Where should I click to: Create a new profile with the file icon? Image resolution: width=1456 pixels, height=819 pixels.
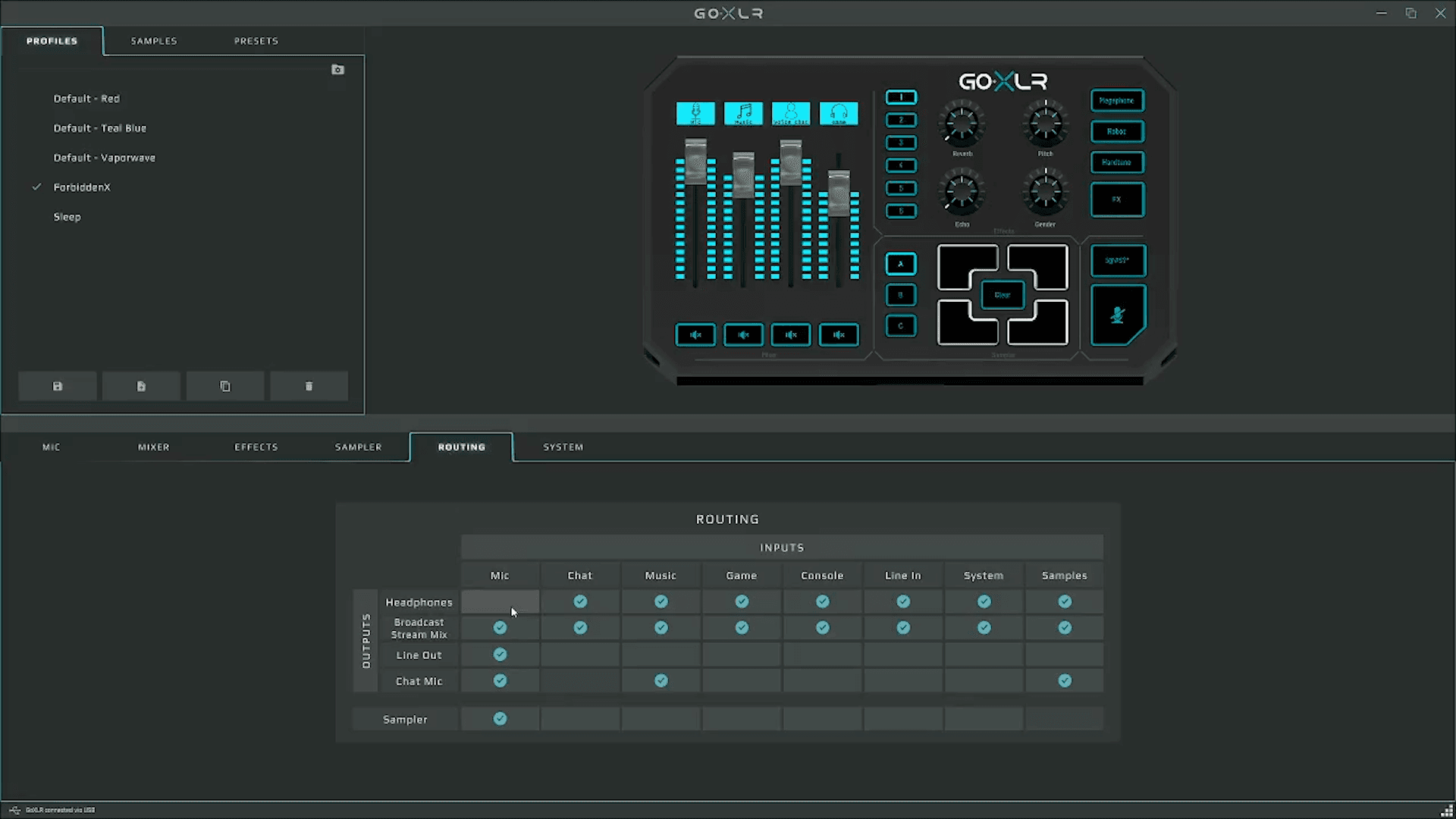pos(141,386)
